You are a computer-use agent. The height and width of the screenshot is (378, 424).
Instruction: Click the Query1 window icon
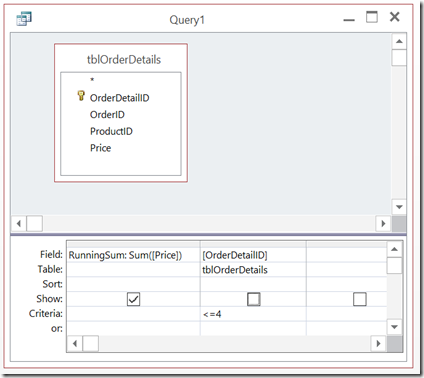tap(24, 19)
